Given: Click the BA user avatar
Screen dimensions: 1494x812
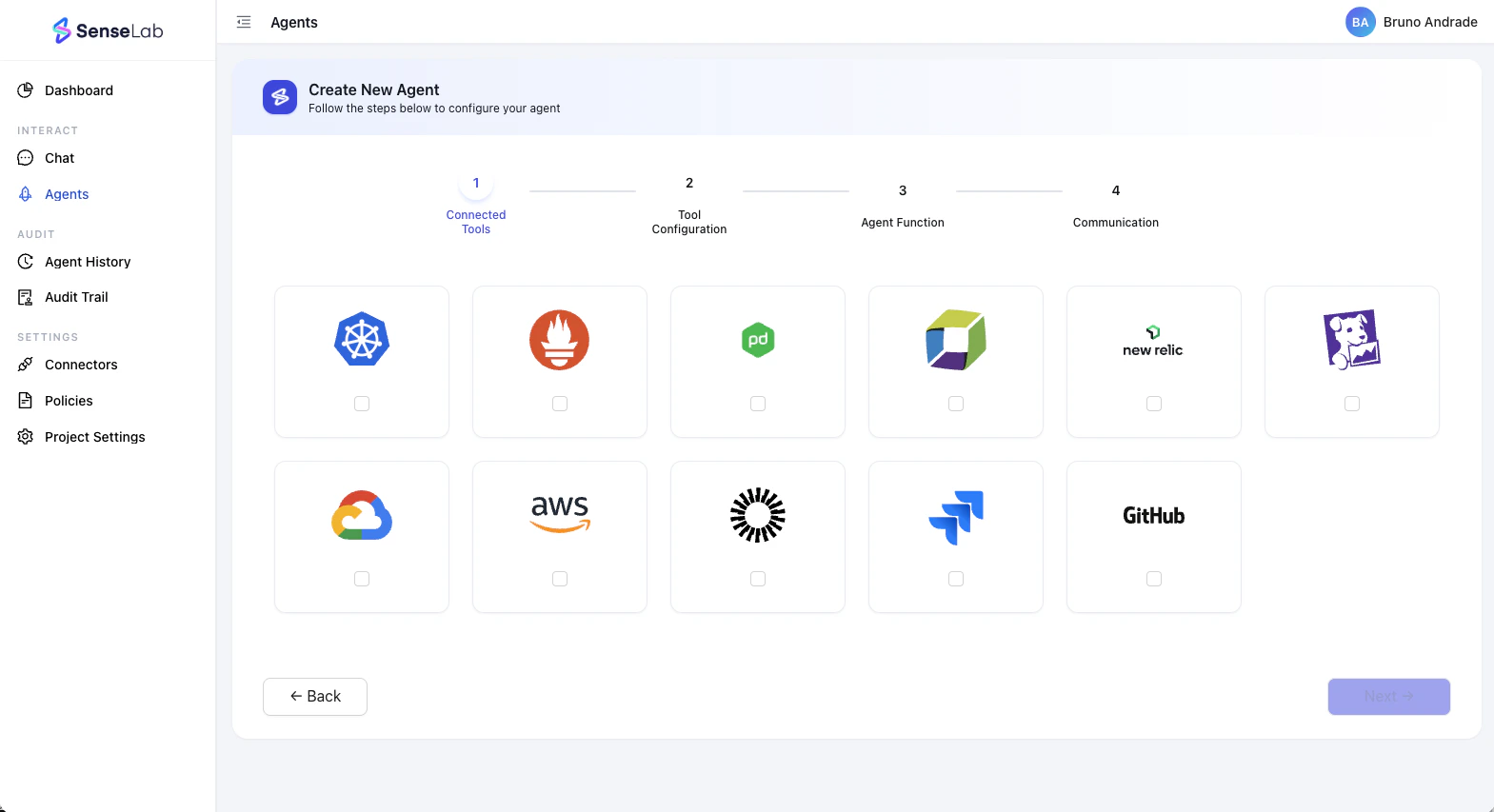Looking at the screenshot, I should pos(1360,22).
